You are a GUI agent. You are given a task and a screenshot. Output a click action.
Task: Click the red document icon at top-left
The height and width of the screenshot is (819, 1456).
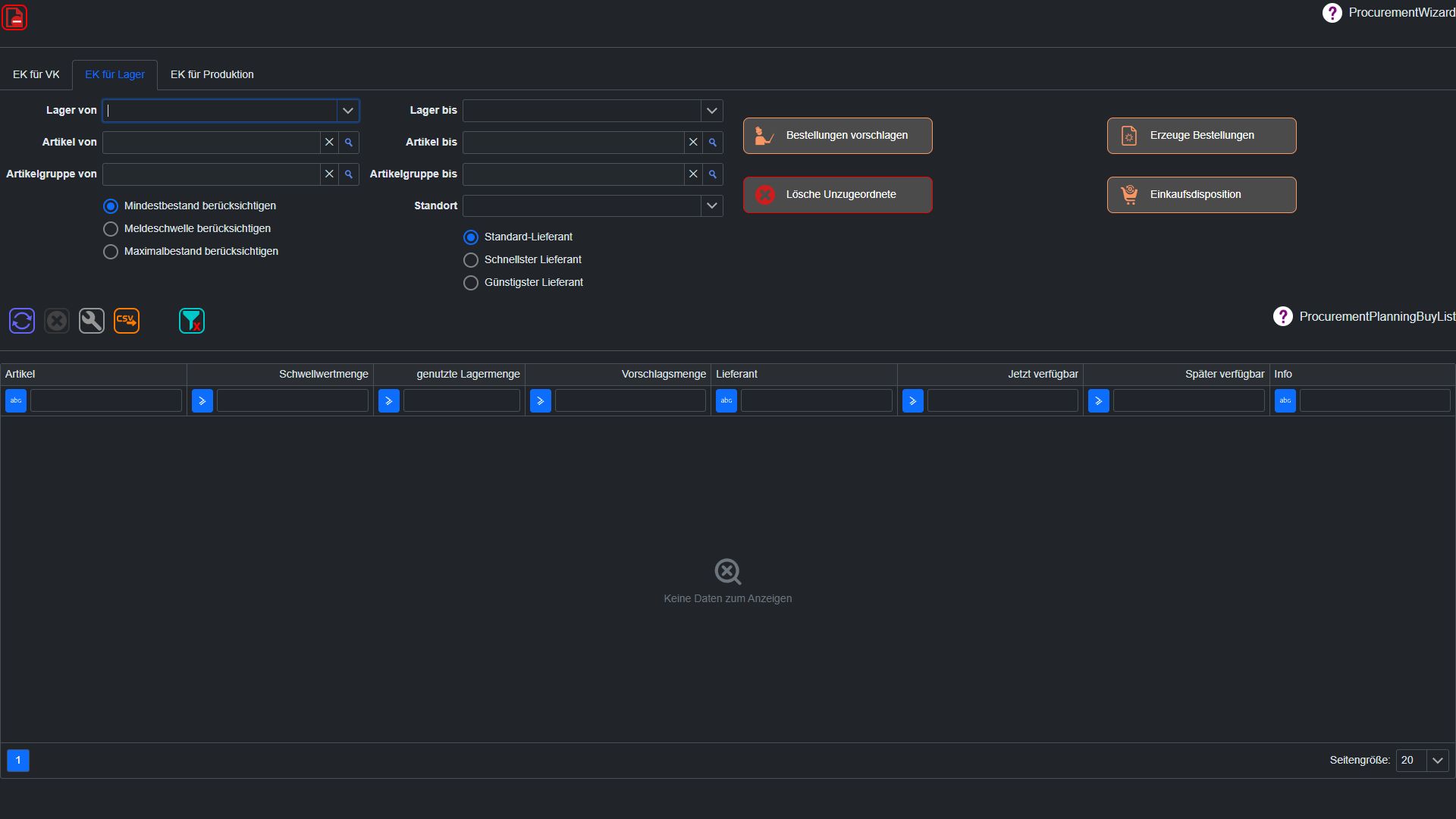click(x=15, y=17)
